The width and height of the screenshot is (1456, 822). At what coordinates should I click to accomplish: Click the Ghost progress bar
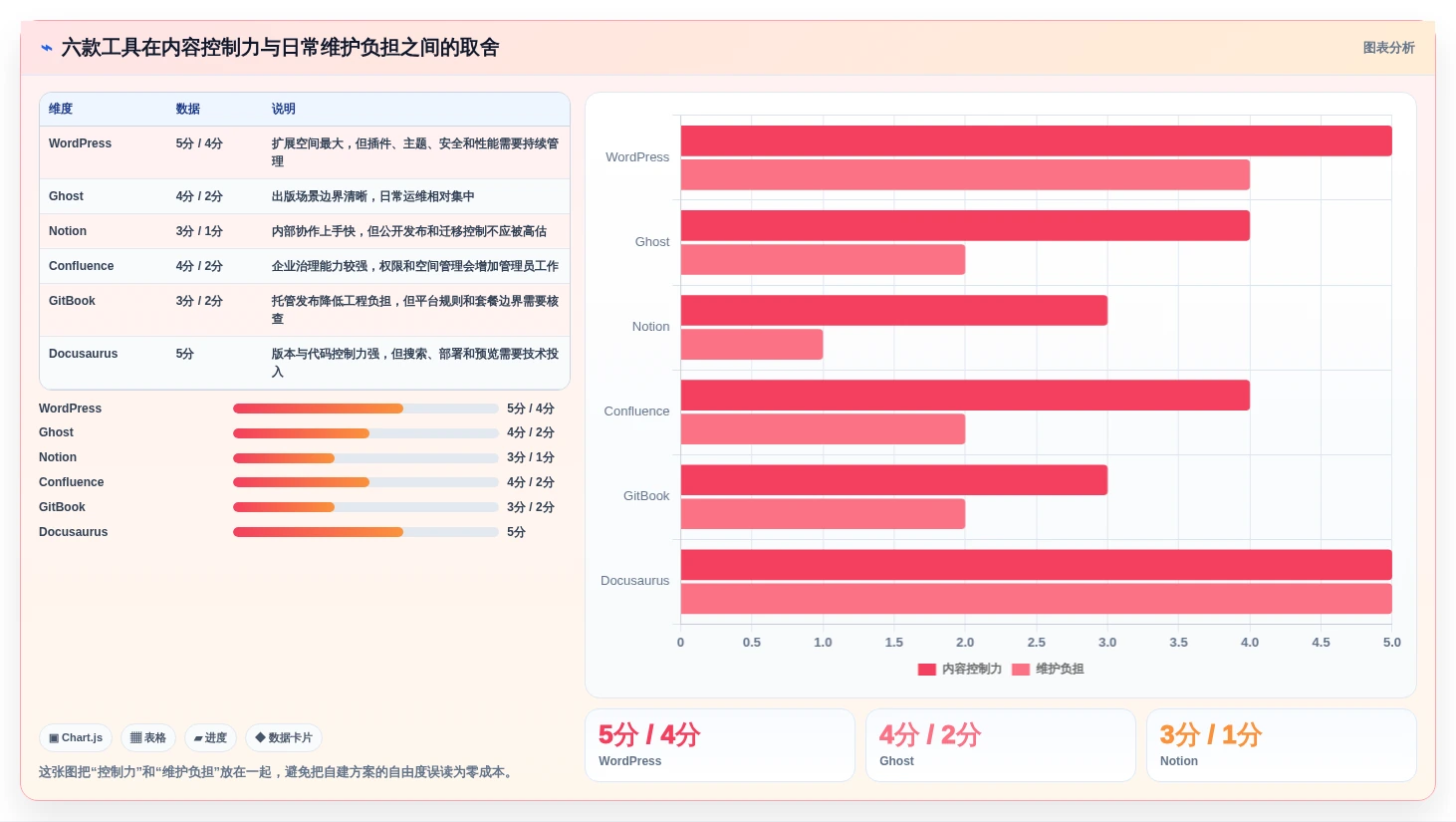[x=365, y=433]
